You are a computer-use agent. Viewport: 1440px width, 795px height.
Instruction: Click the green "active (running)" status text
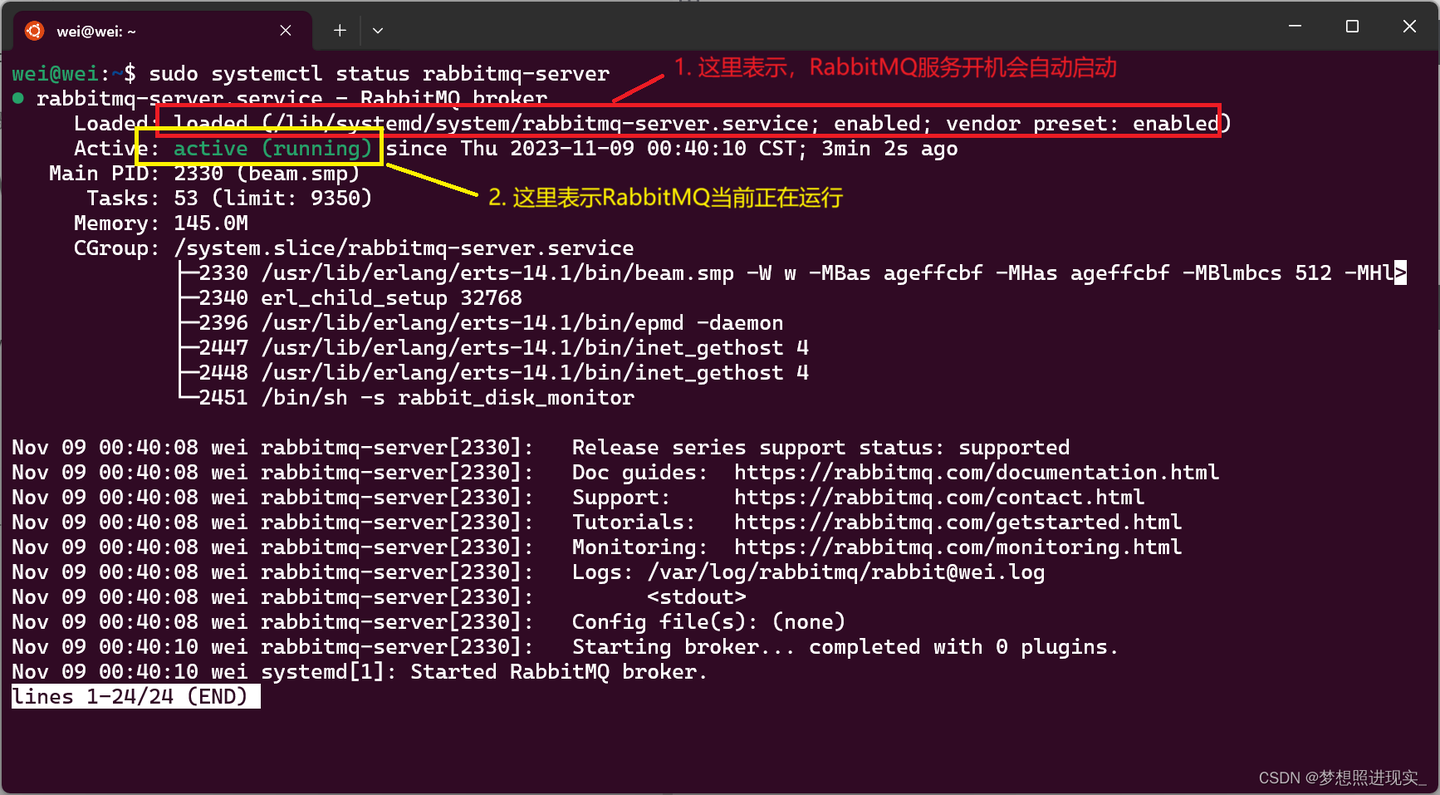[273, 149]
